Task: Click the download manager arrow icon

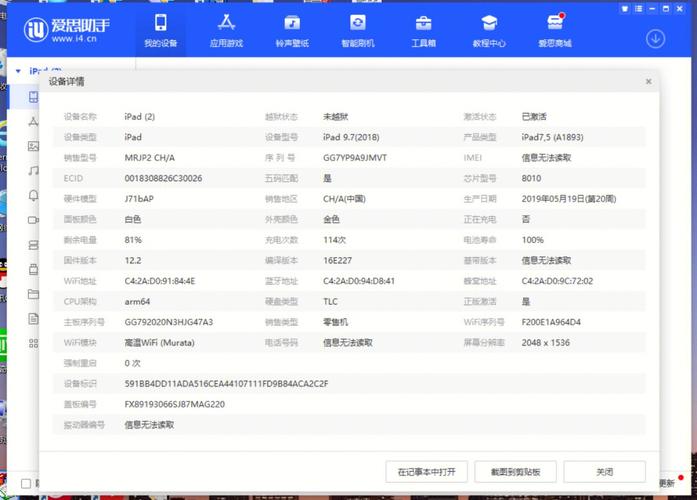Action: coord(655,39)
